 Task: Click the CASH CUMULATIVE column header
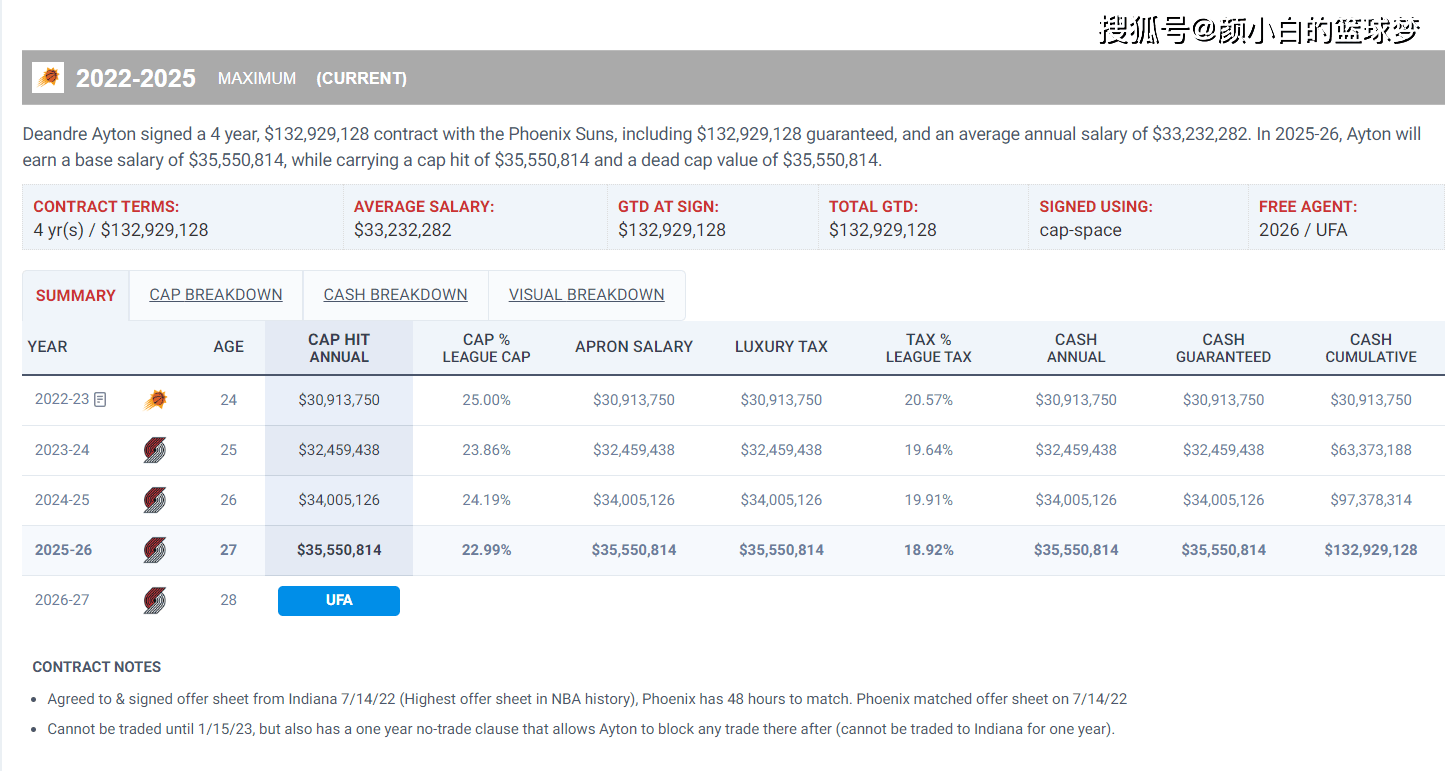(x=1371, y=348)
